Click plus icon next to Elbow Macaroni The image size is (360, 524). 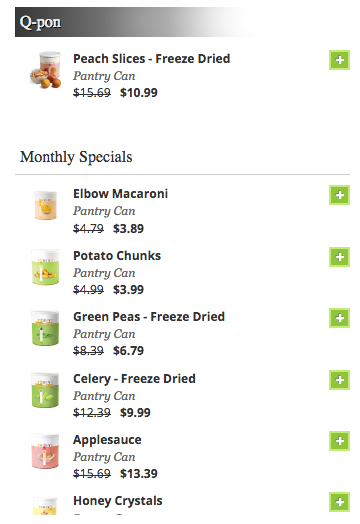click(339, 195)
